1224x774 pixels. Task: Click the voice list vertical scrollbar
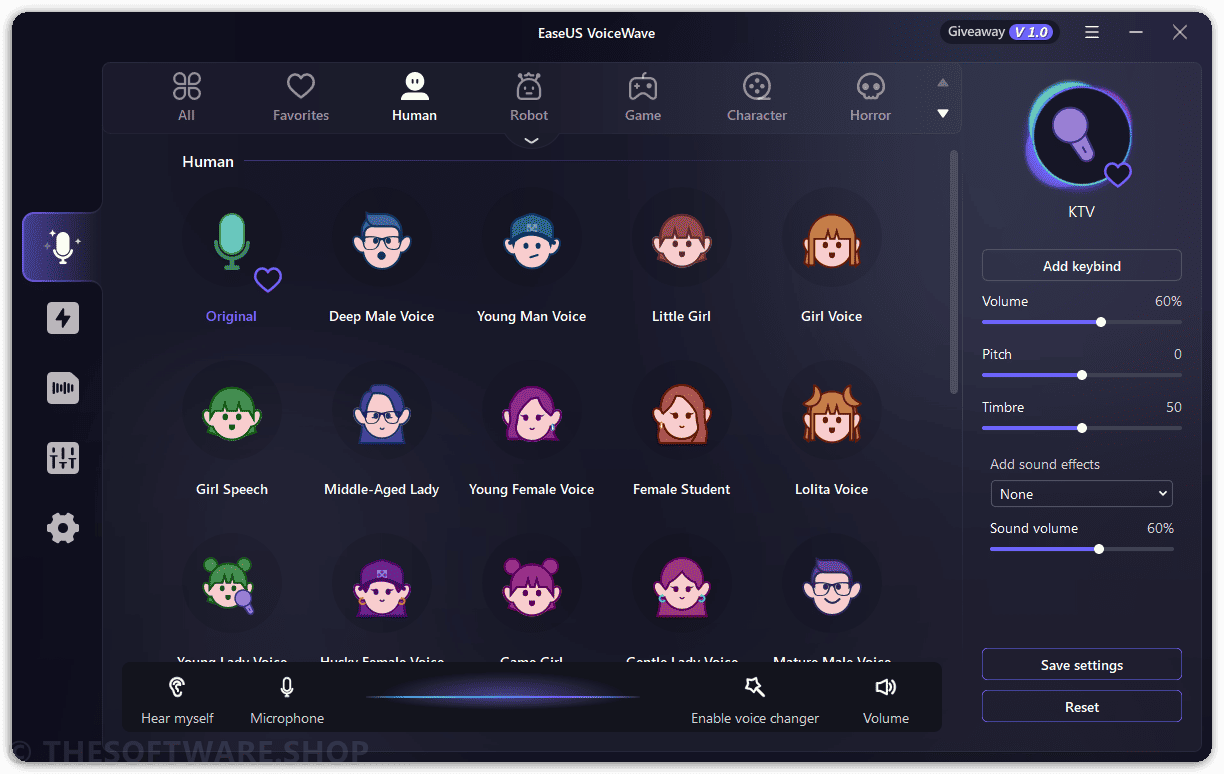pos(954,271)
